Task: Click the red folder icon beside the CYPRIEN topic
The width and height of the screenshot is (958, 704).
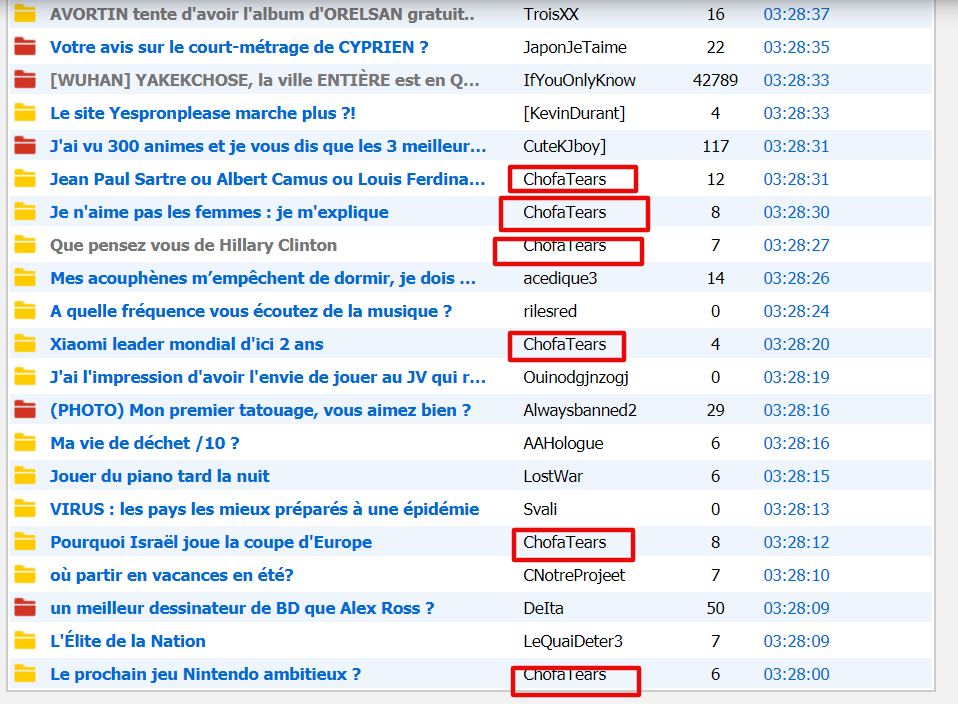Action: [x=25, y=47]
